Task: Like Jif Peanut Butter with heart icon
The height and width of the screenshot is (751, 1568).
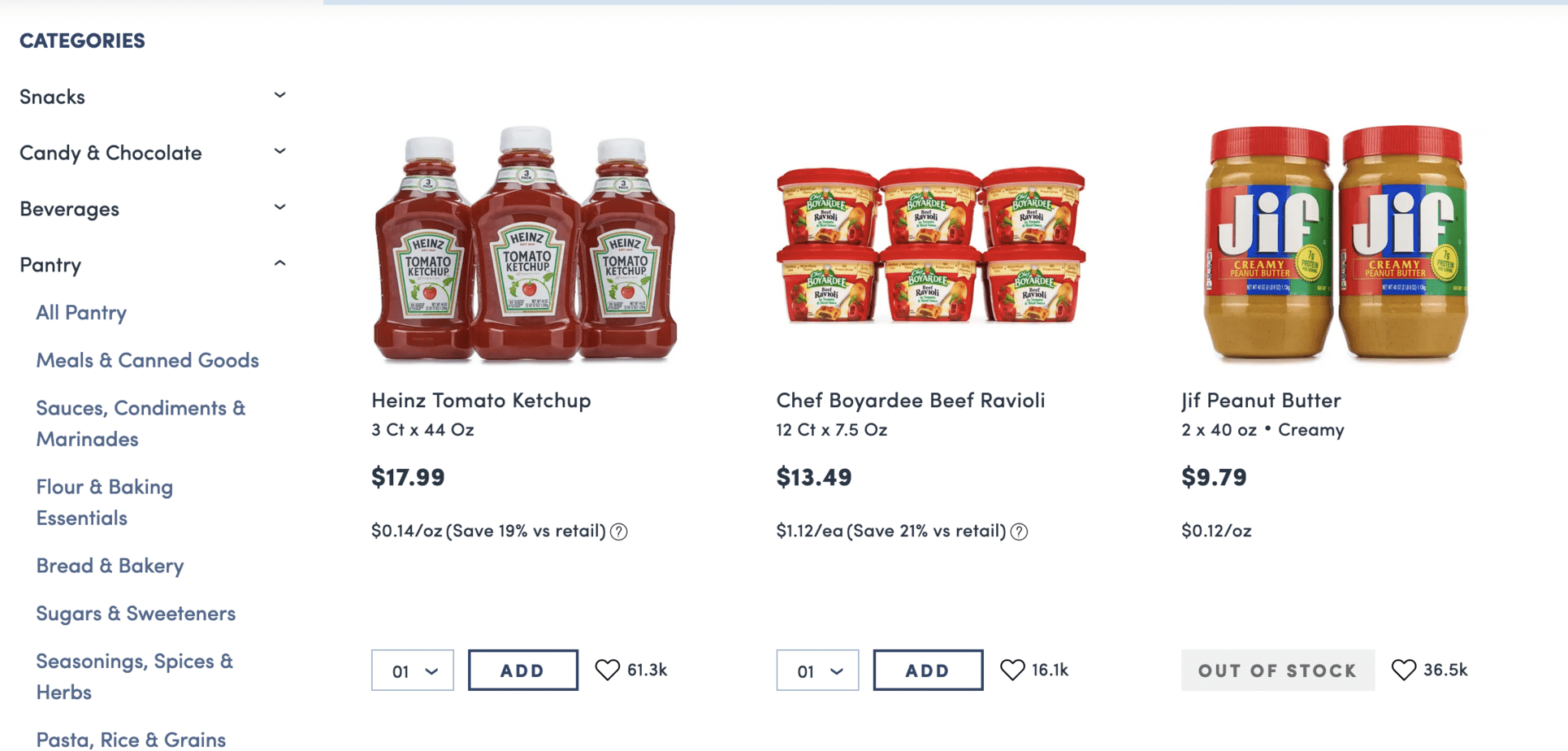Action: click(x=1403, y=670)
